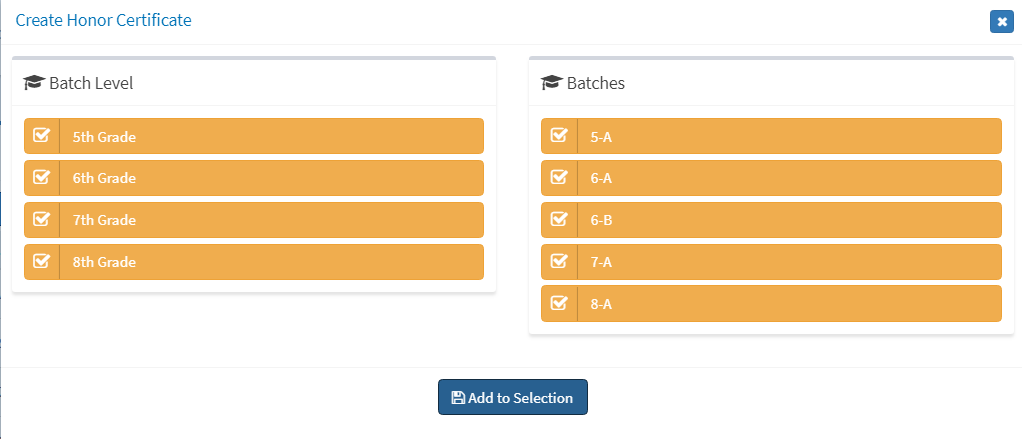
Task: Toggle the 7th Grade checkbox
Action: point(42,220)
